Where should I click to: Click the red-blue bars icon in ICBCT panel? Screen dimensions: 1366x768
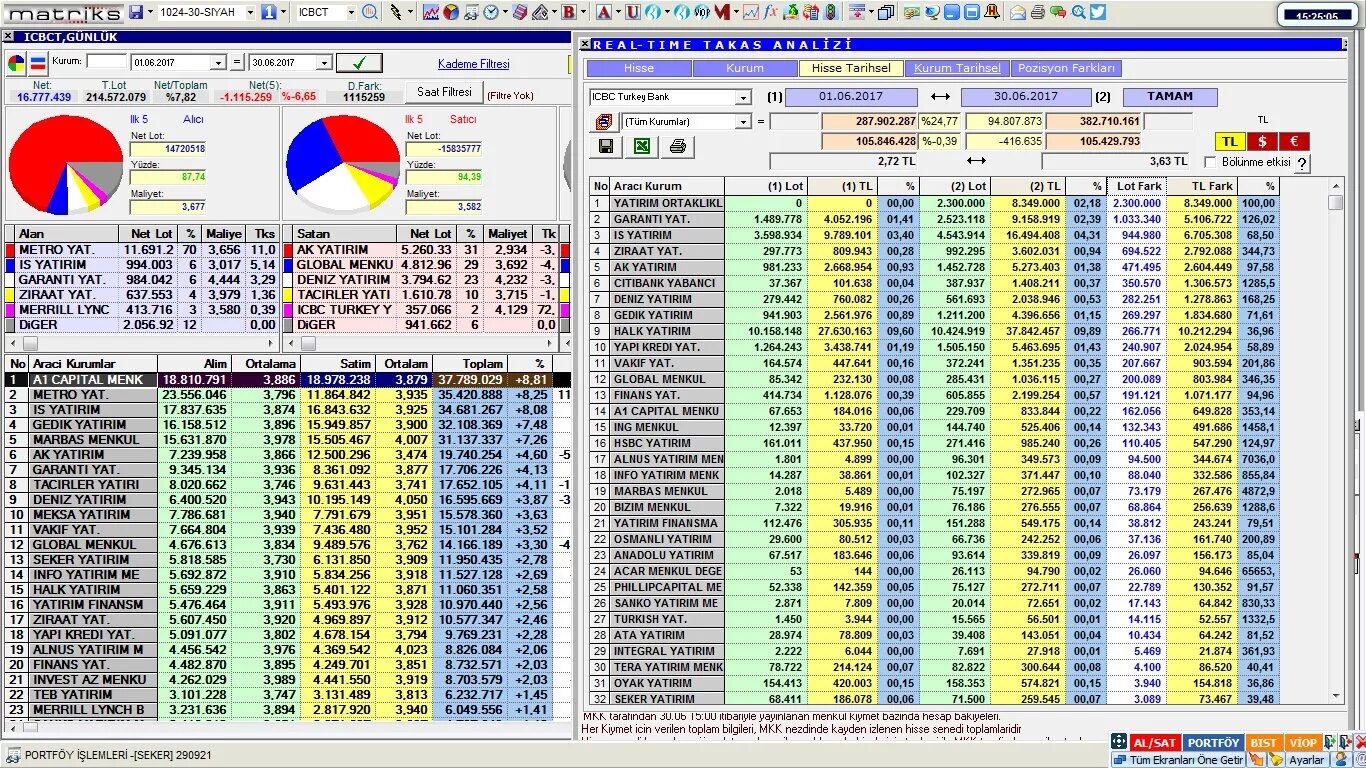point(38,63)
